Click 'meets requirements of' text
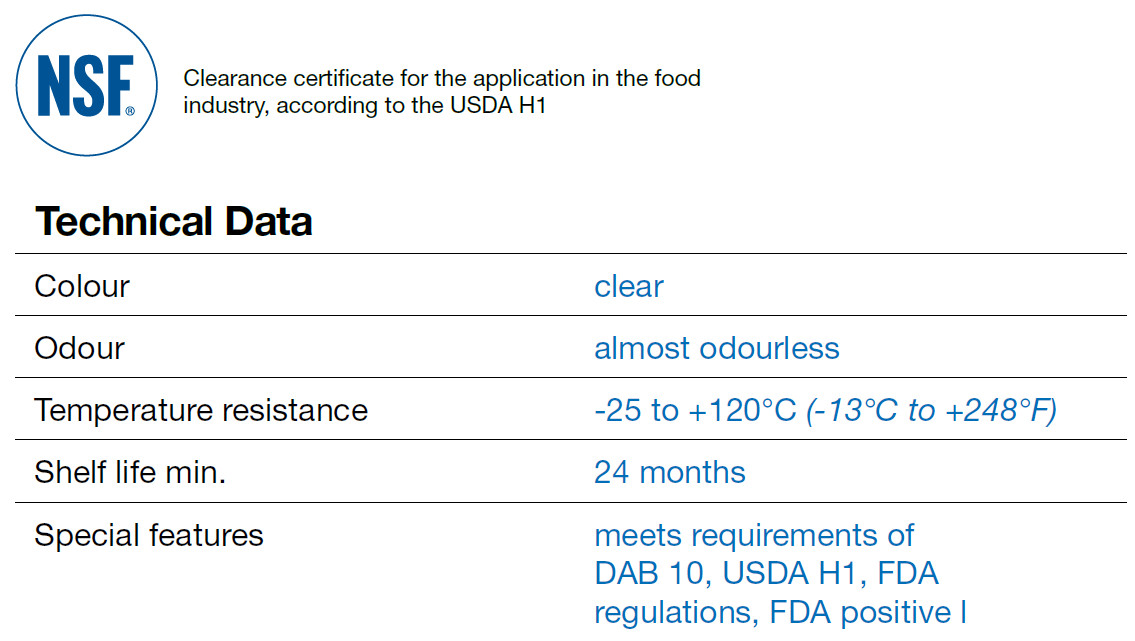1135x641 pixels. point(754,536)
